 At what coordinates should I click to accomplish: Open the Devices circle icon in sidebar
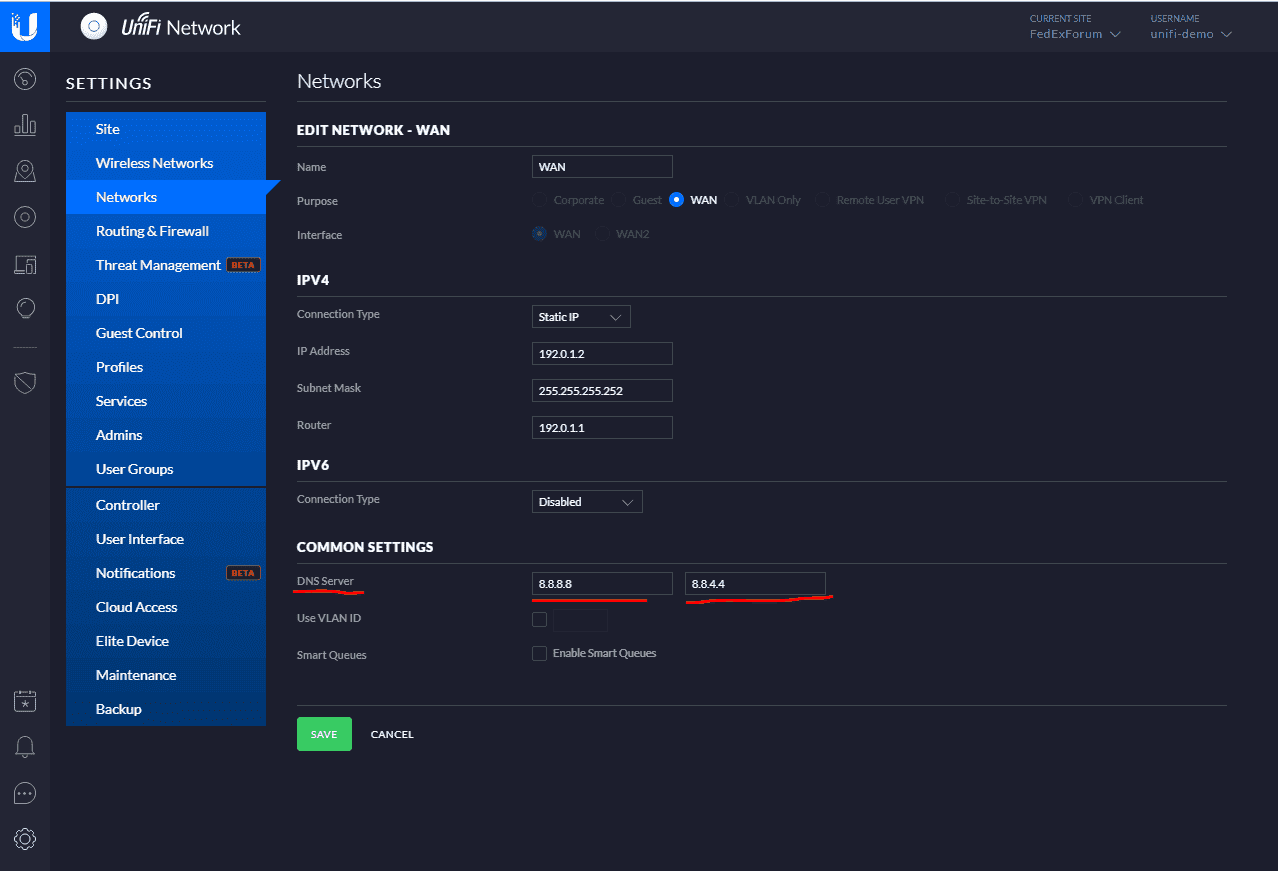click(25, 217)
